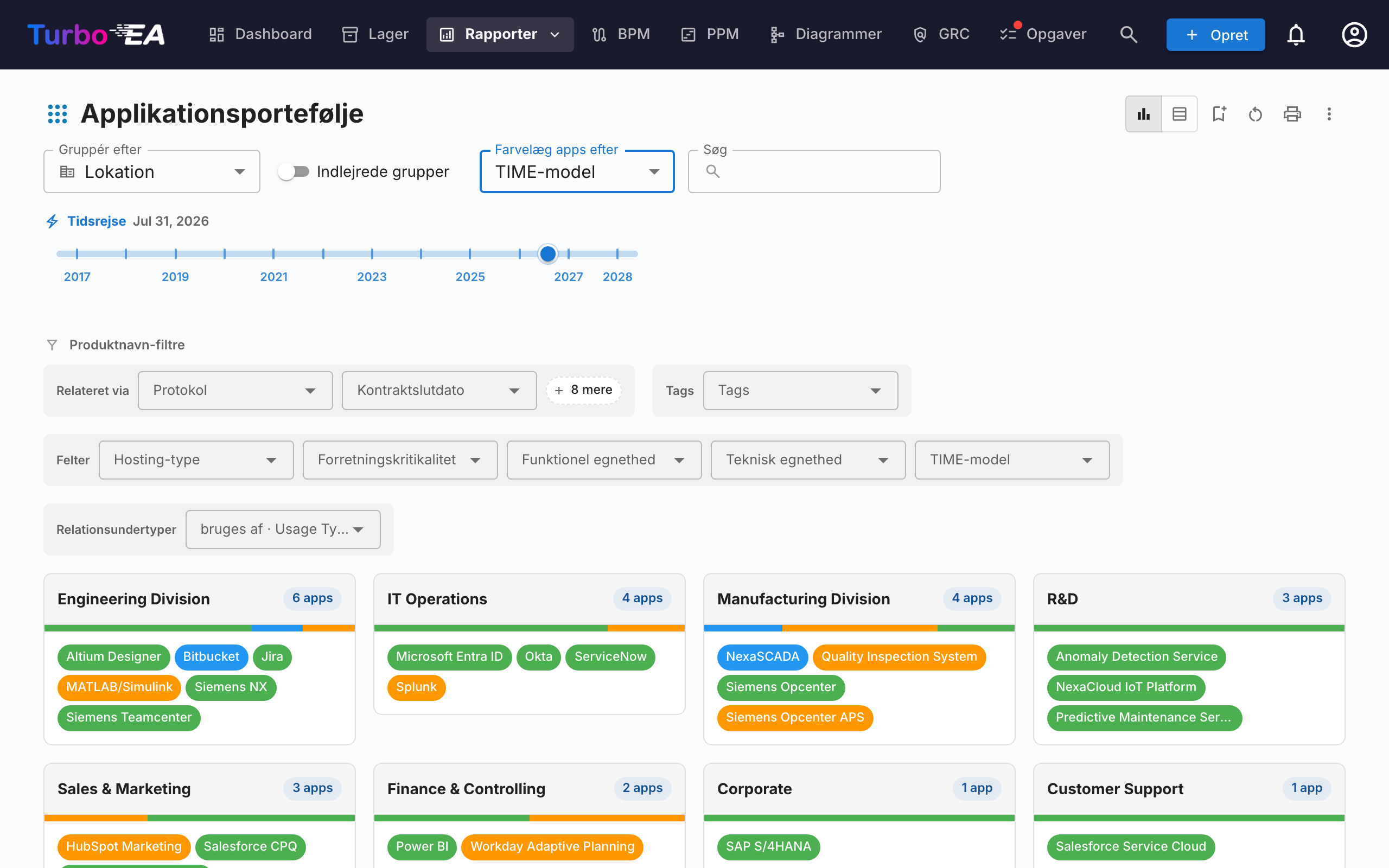Expand the Protokol filter dropdown

pos(235,391)
